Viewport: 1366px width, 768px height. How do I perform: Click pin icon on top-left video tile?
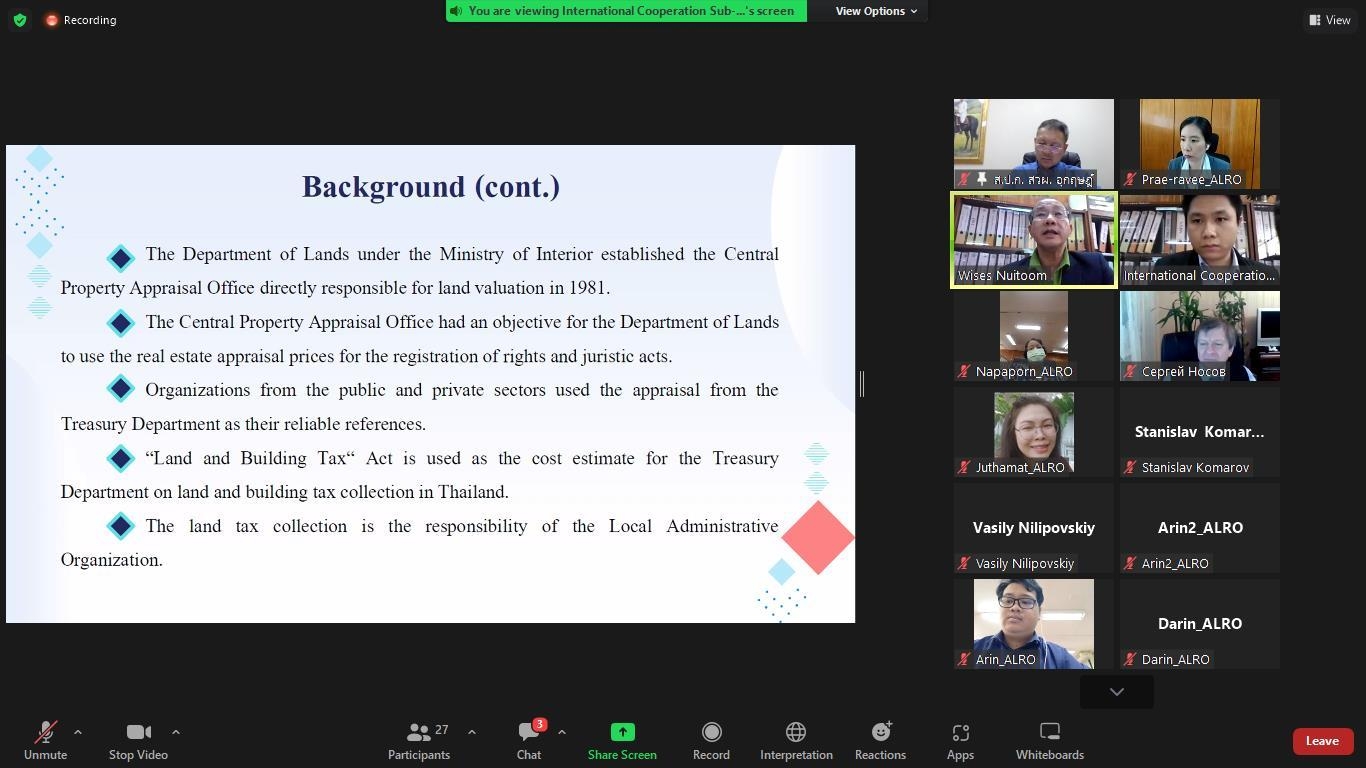pyautogui.click(x=982, y=180)
